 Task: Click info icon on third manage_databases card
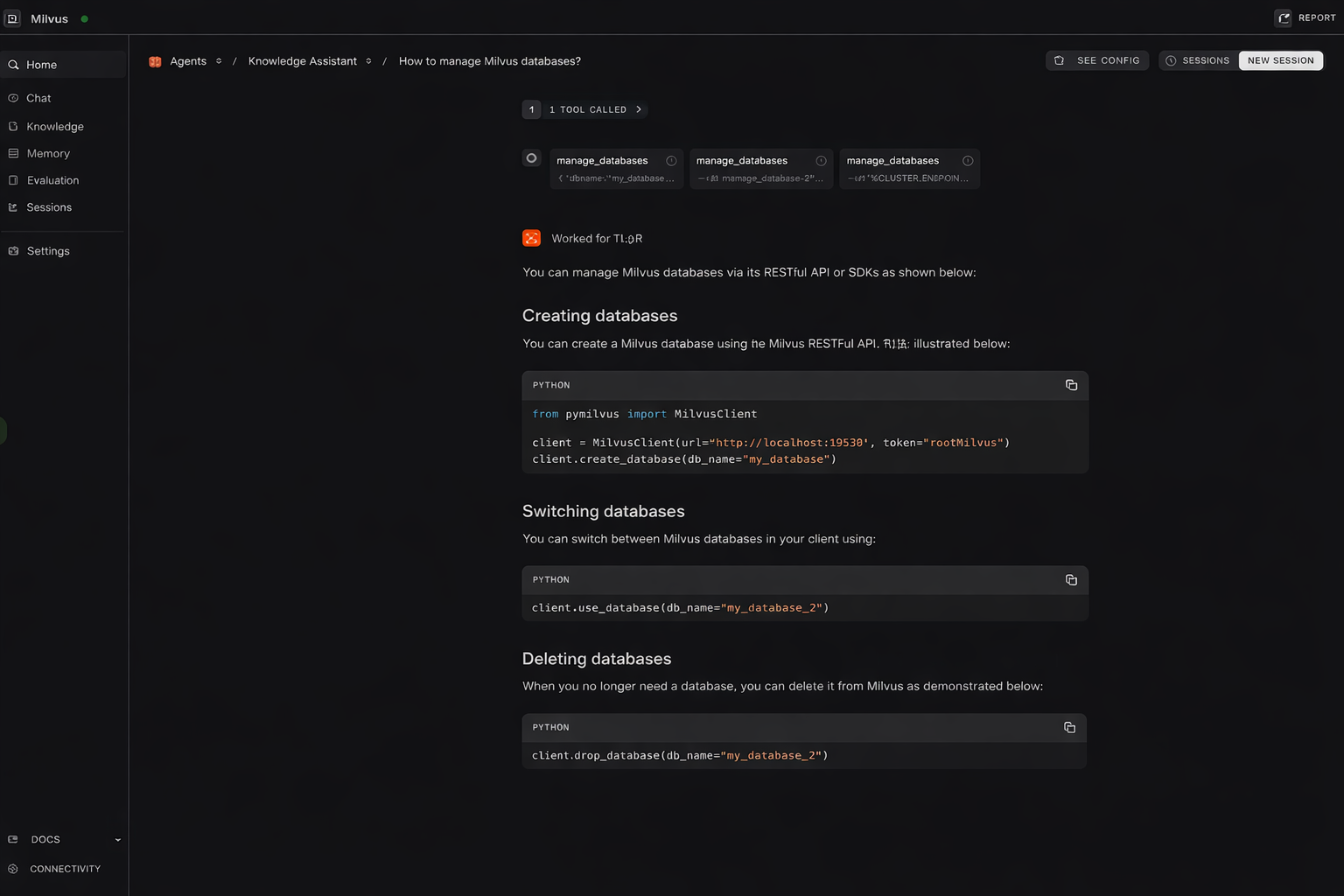[968, 161]
